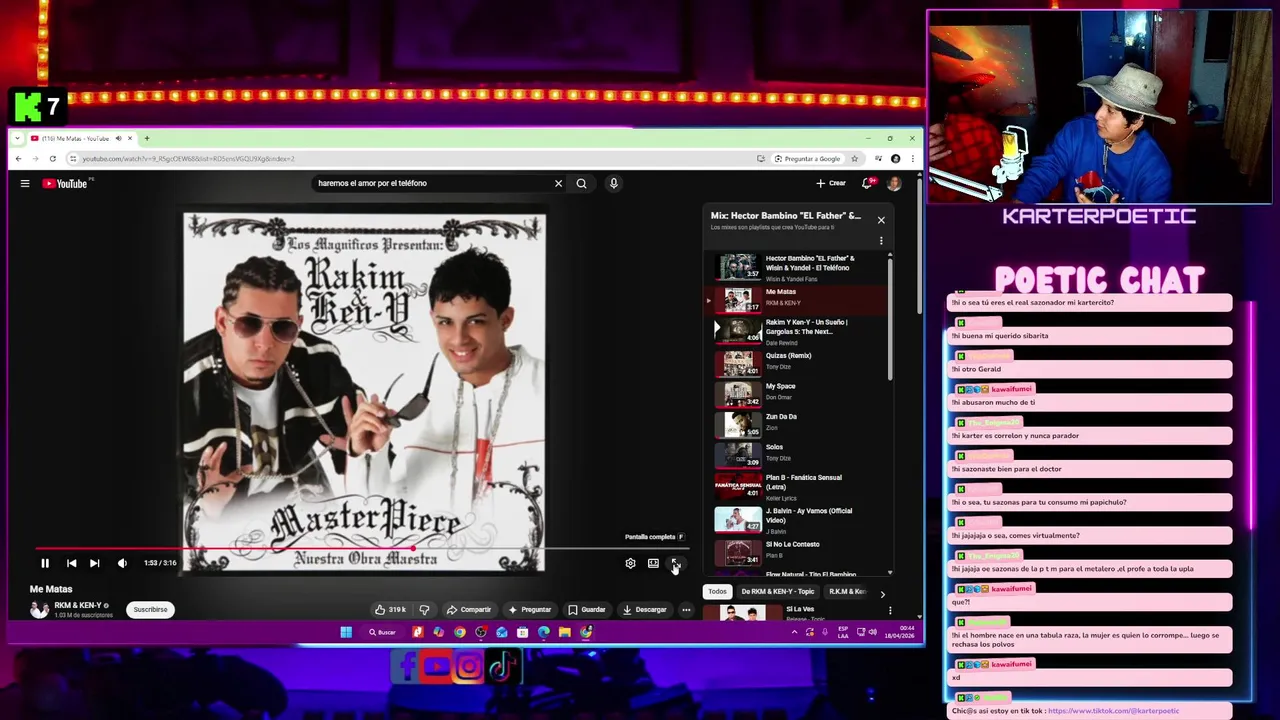Skip to the previous video
This screenshot has height=720, width=1280.
coord(71,563)
